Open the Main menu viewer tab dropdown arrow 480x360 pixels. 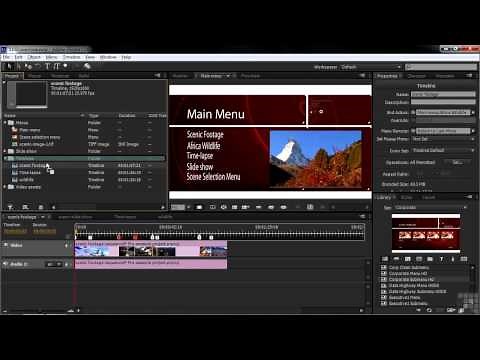(228, 76)
